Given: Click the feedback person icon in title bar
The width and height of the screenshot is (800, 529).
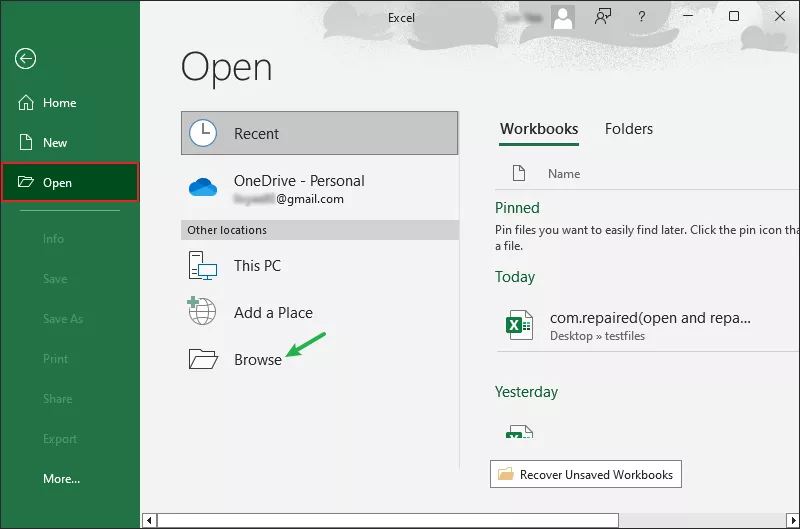Looking at the screenshot, I should click(603, 16).
